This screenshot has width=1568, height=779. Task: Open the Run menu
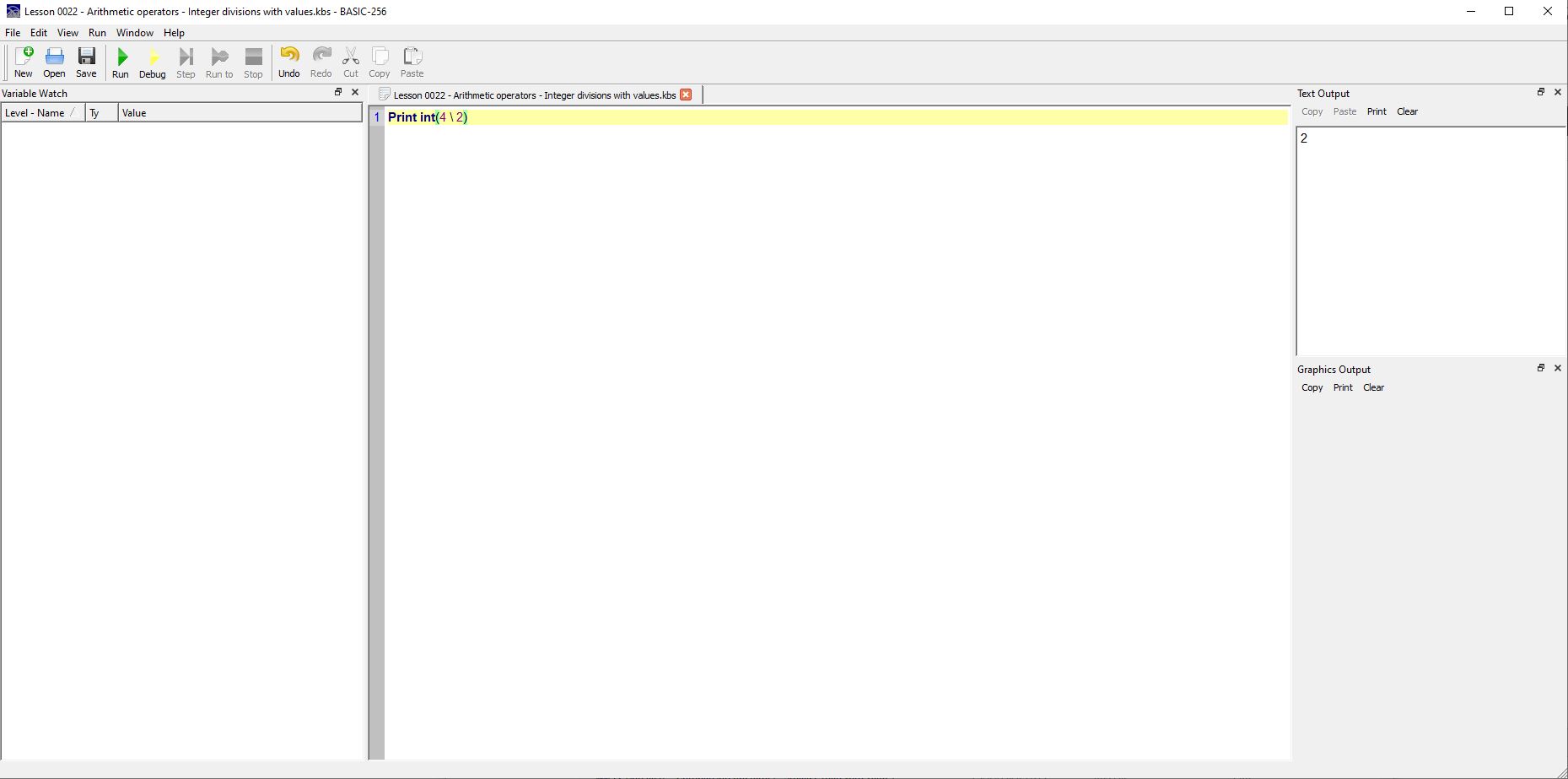97,33
